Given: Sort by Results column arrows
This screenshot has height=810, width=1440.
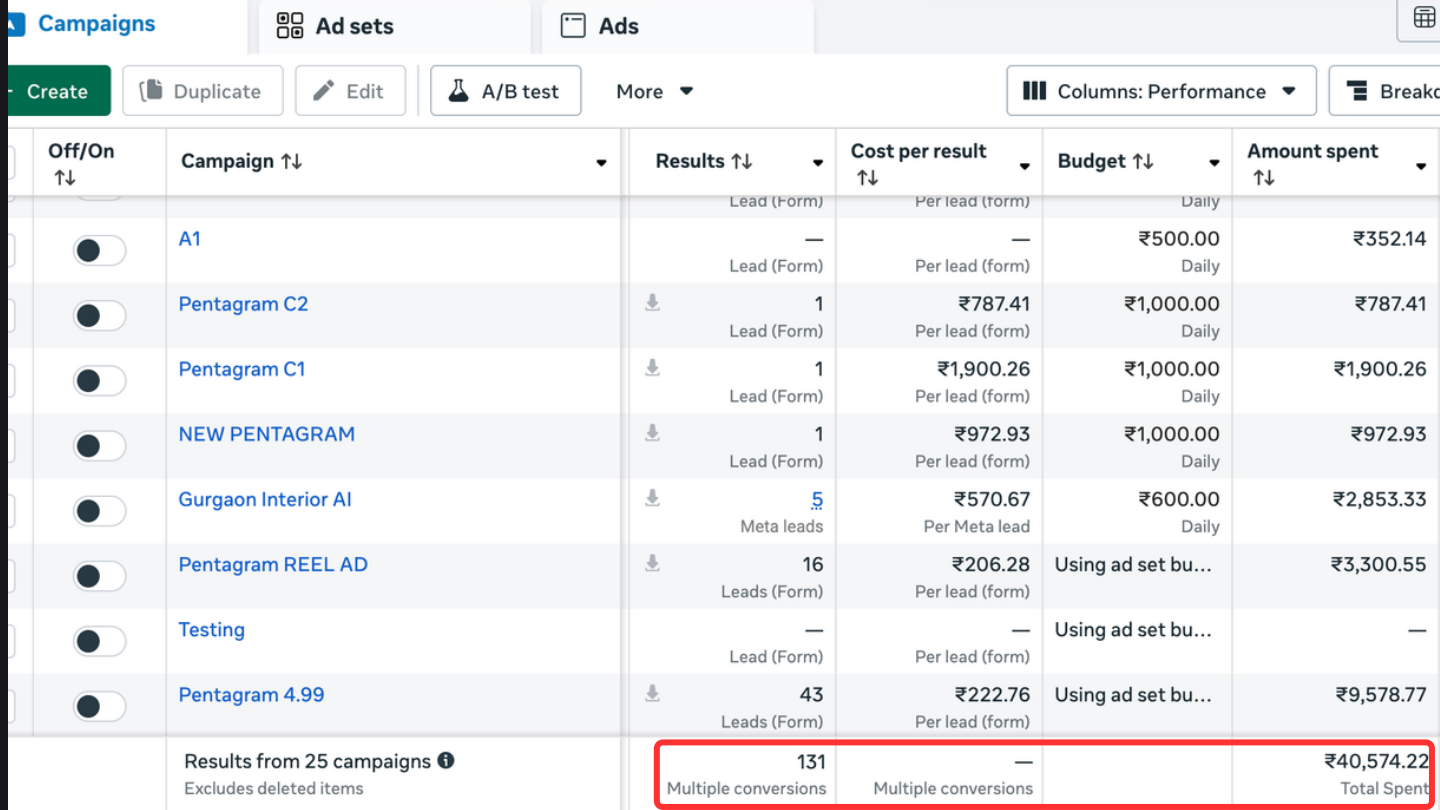Looking at the screenshot, I should click(x=742, y=161).
